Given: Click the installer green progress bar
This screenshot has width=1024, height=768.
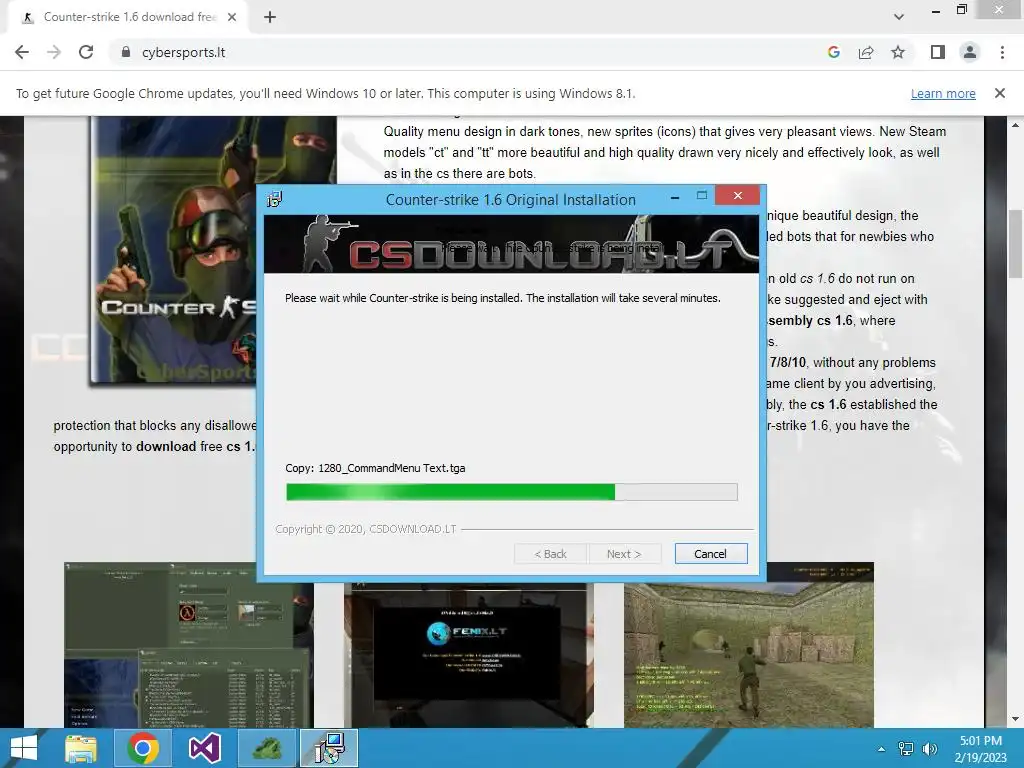Looking at the screenshot, I should click(511, 492).
